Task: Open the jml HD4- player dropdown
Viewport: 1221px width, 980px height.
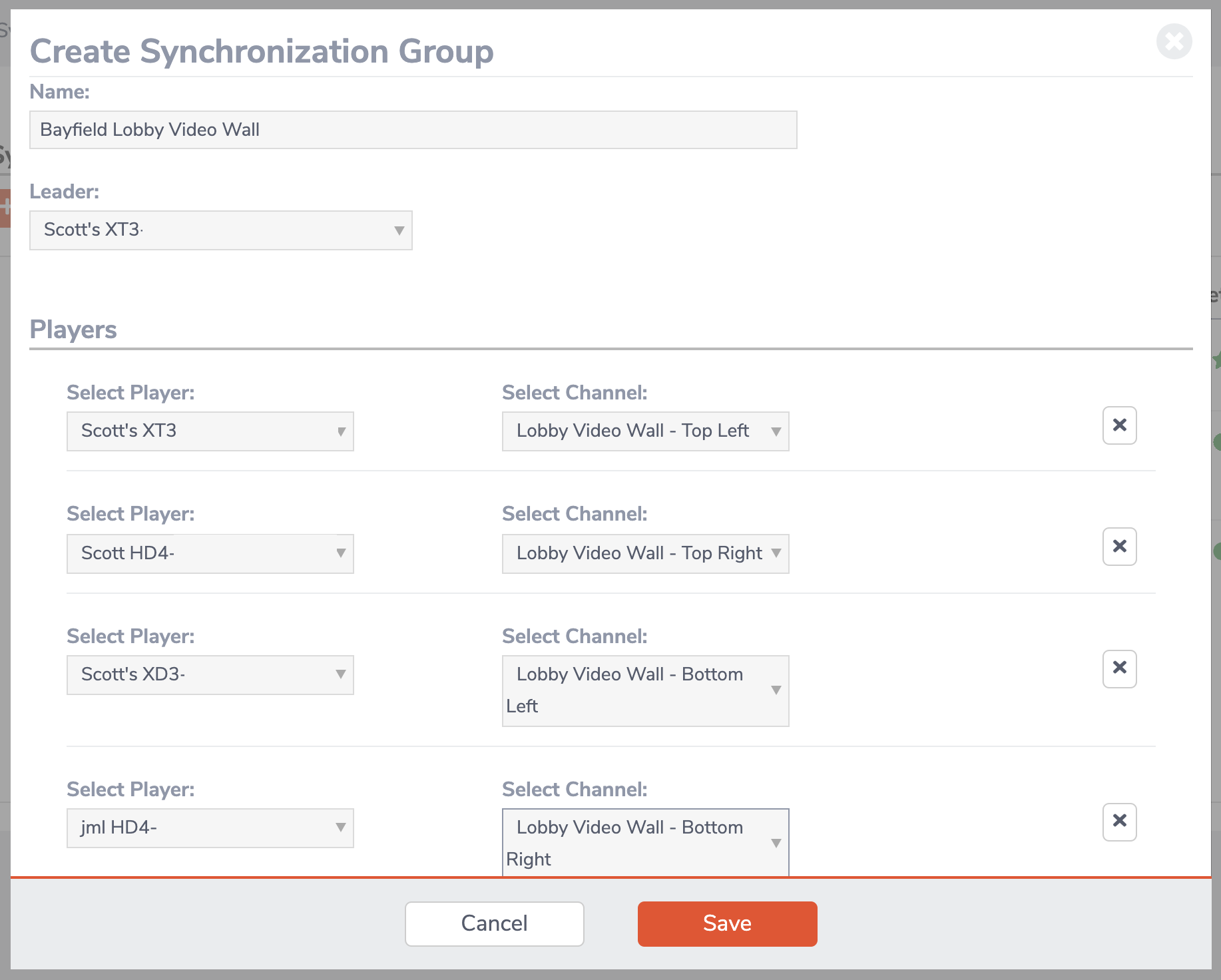Action: click(x=210, y=828)
